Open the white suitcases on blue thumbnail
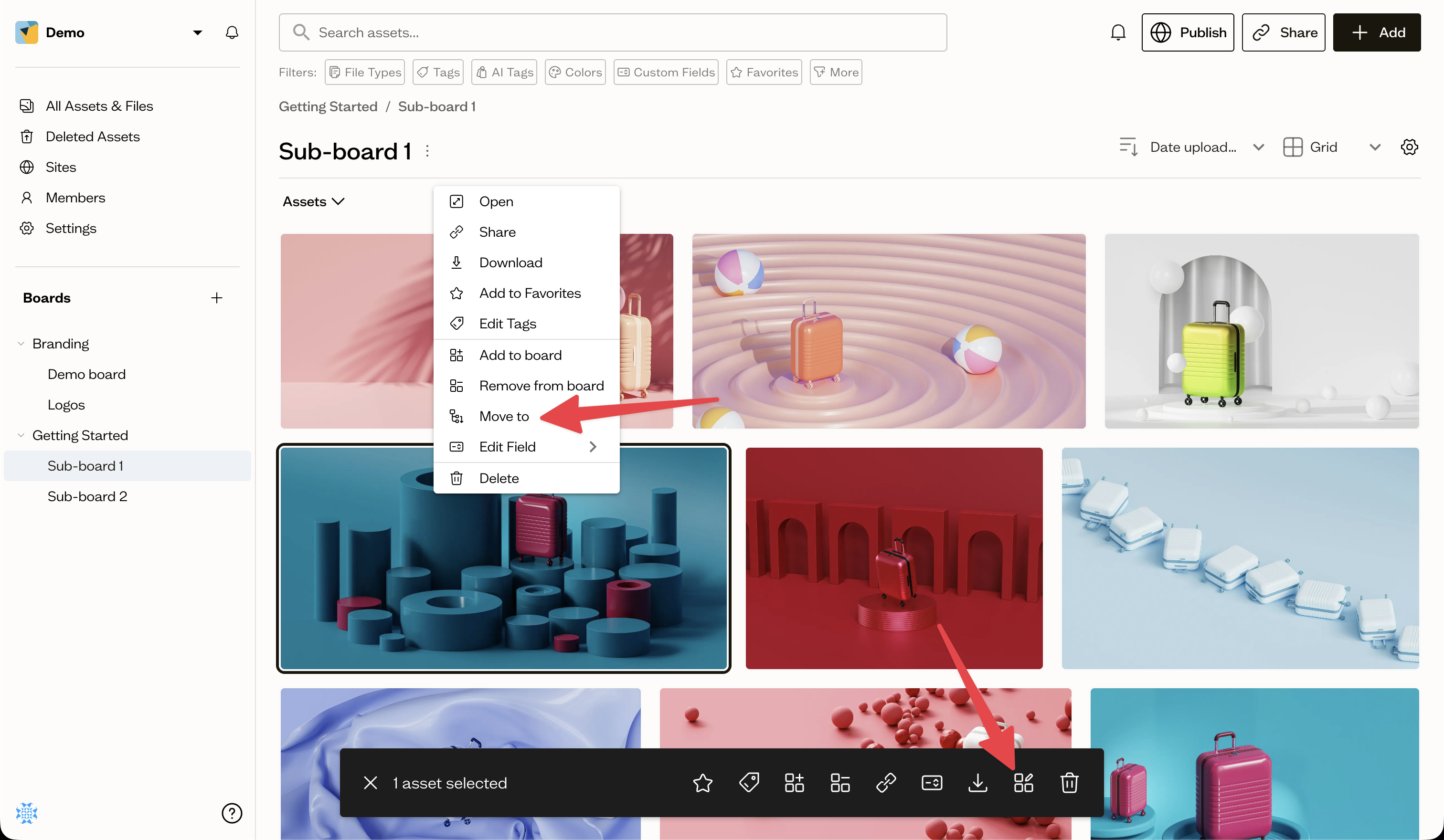The width and height of the screenshot is (1444, 840). click(x=1240, y=558)
